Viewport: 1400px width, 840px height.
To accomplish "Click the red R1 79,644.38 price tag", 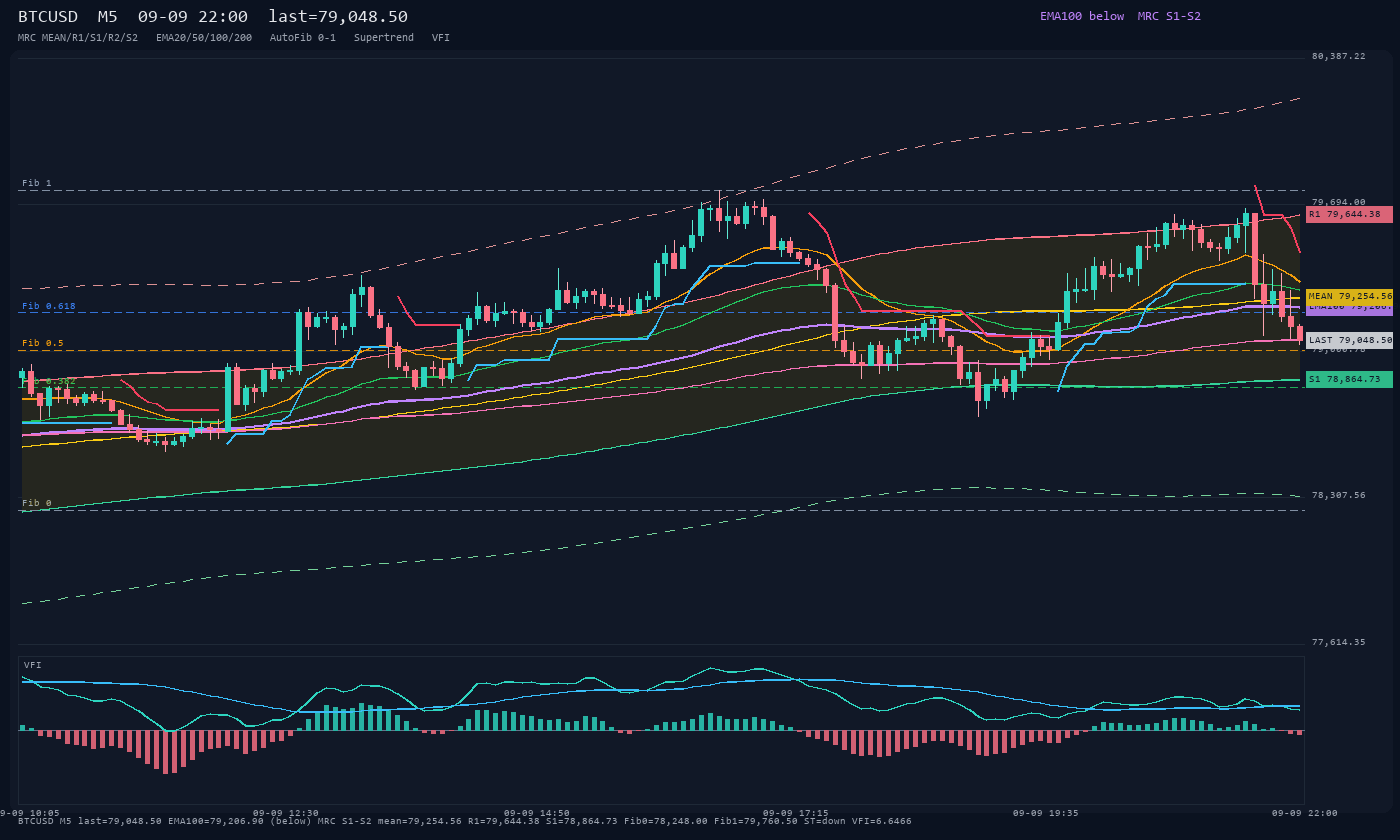I will [x=1349, y=214].
